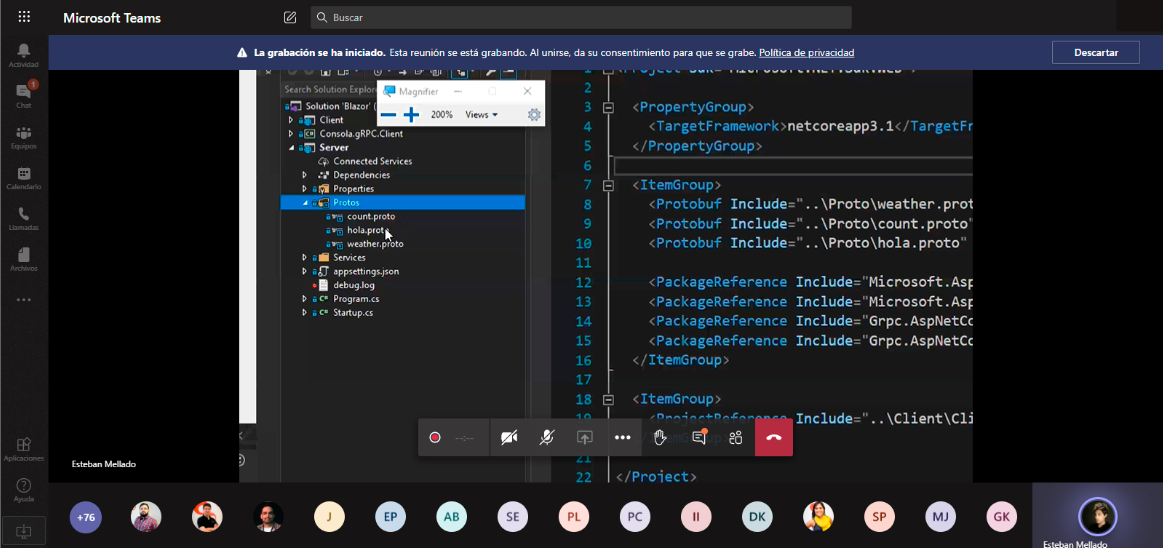
Task: Open more actions ellipsis in meeting bar
Action: pyautogui.click(x=622, y=438)
